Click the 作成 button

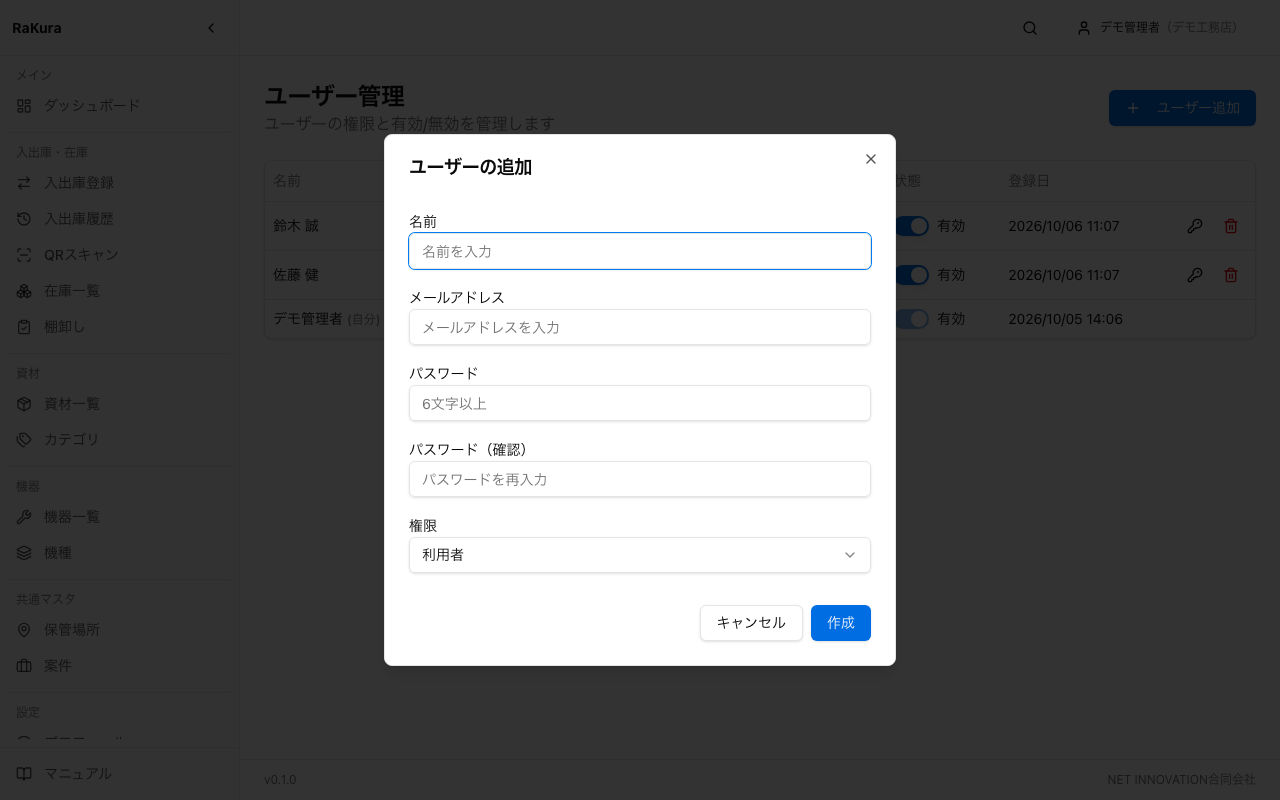click(x=841, y=623)
